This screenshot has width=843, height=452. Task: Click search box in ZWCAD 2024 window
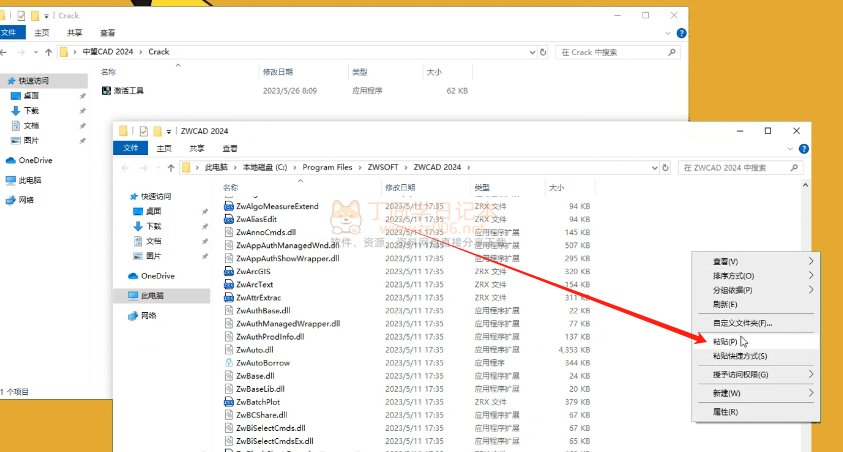coord(740,168)
